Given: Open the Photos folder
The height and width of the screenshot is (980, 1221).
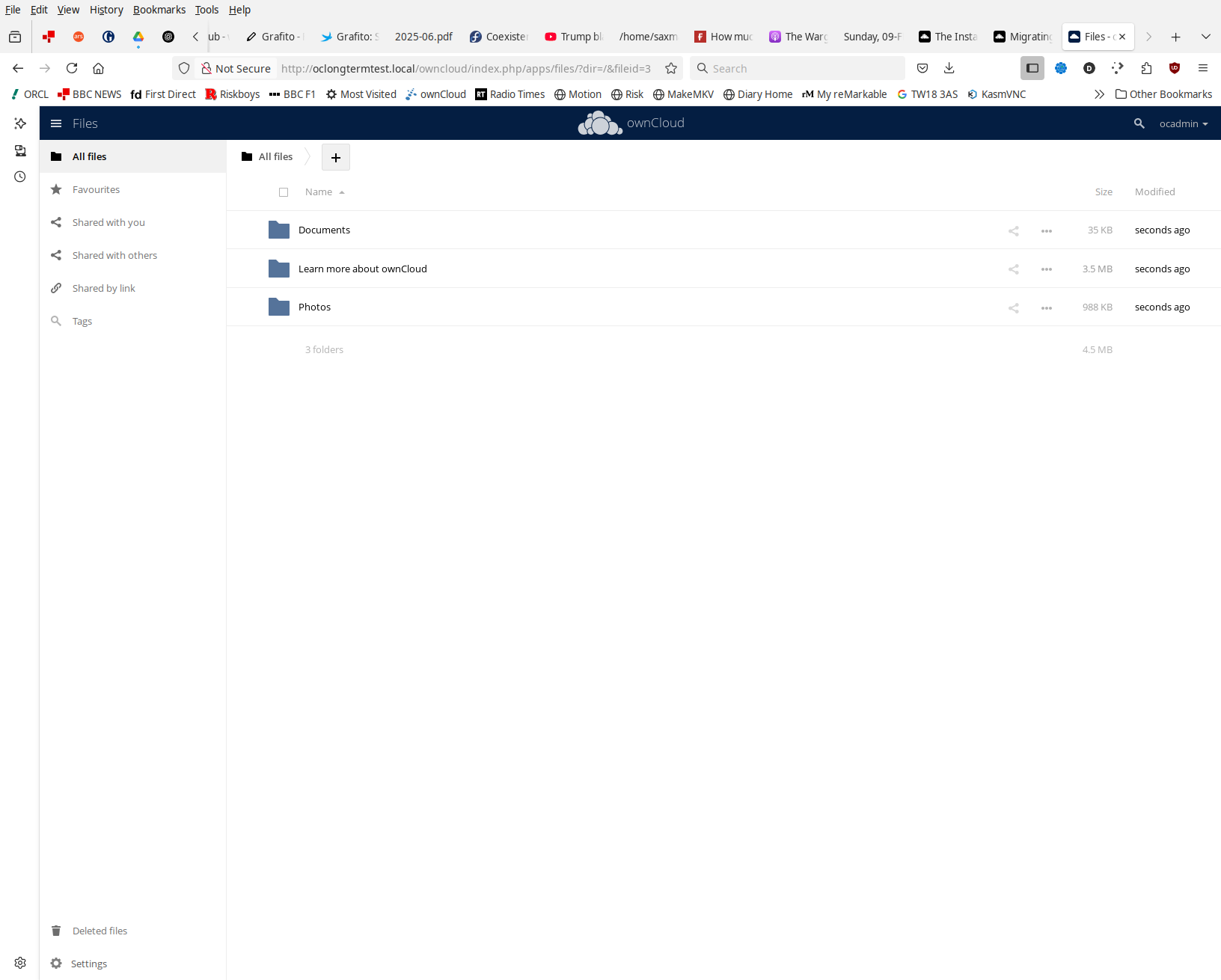Looking at the screenshot, I should 314,307.
